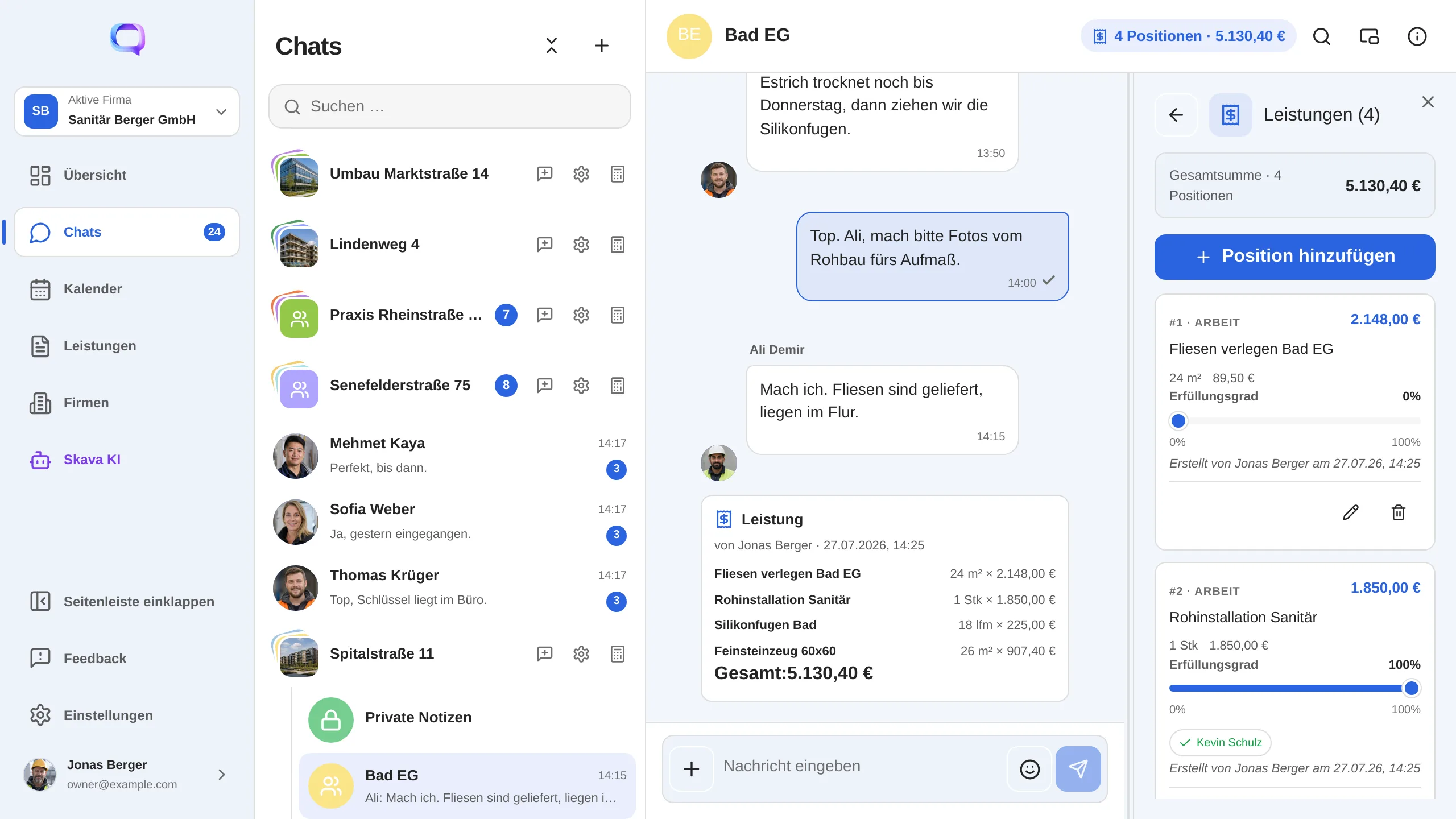Click Ali Demir's avatar in the chat

(x=718, y=462)
